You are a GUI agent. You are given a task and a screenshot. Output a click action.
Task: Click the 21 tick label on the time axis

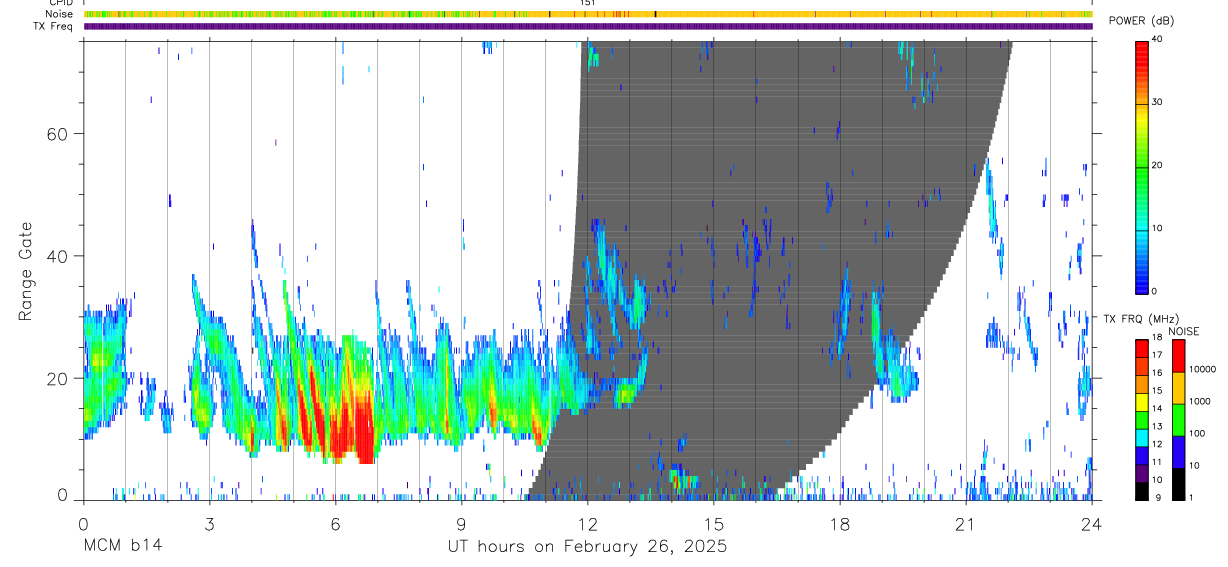[965, 523]
